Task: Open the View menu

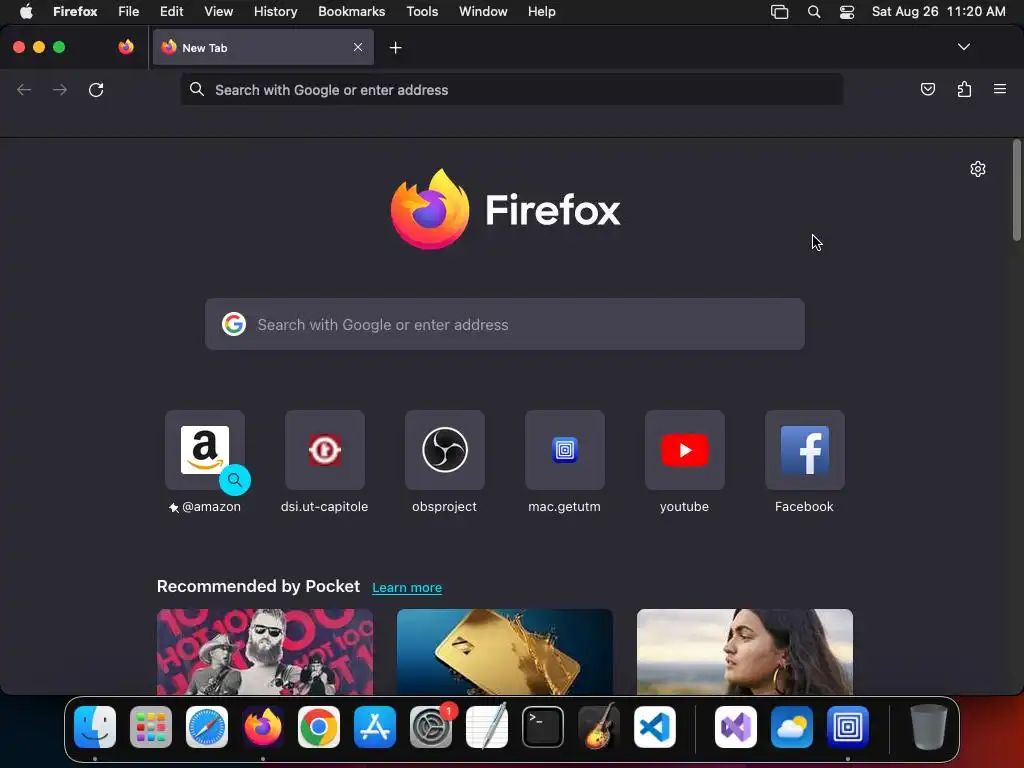Action: coord(218,11)
